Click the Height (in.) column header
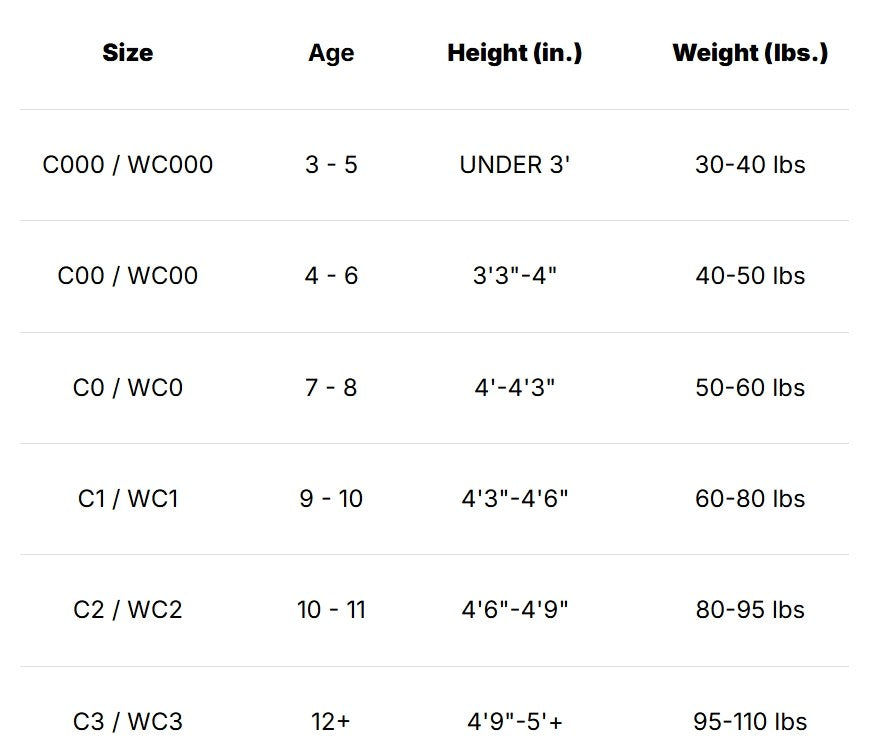This screenshot has width=885, height=752. [x=515, y=53]
